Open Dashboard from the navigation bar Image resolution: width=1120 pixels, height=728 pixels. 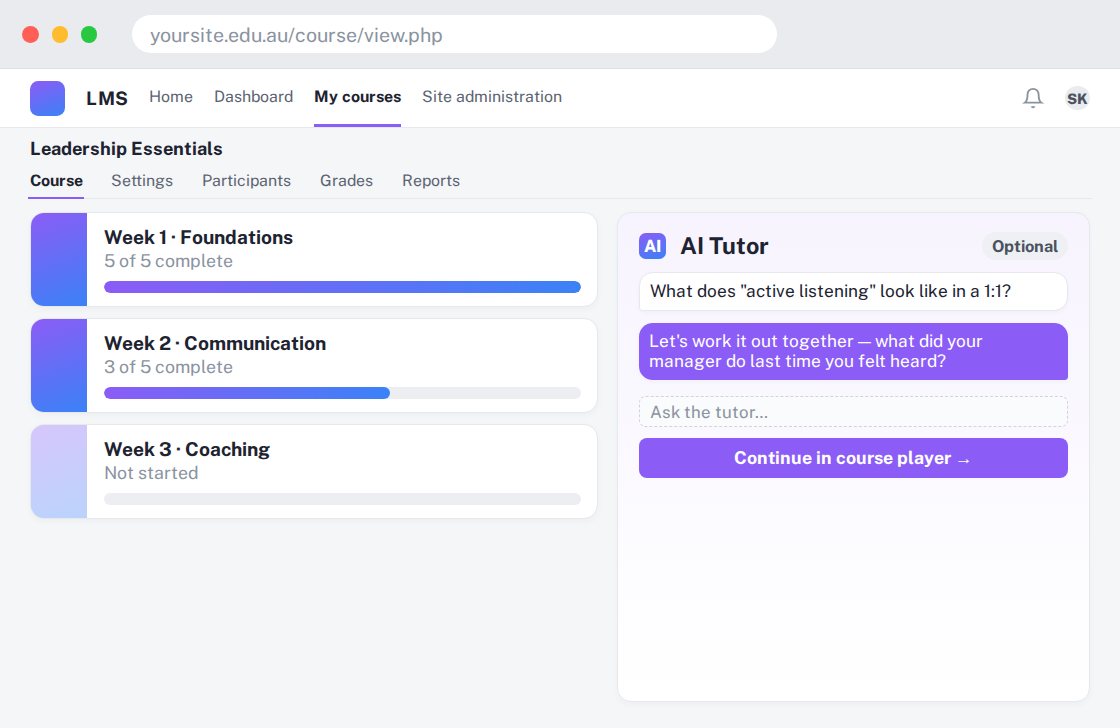point(254,96)
